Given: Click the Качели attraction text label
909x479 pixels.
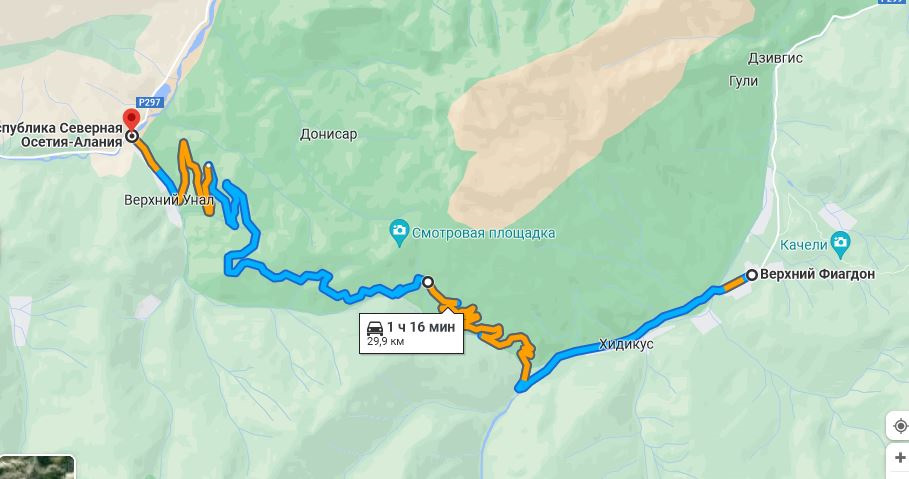Looking at the screenshot, I should (x=803, y=245).
